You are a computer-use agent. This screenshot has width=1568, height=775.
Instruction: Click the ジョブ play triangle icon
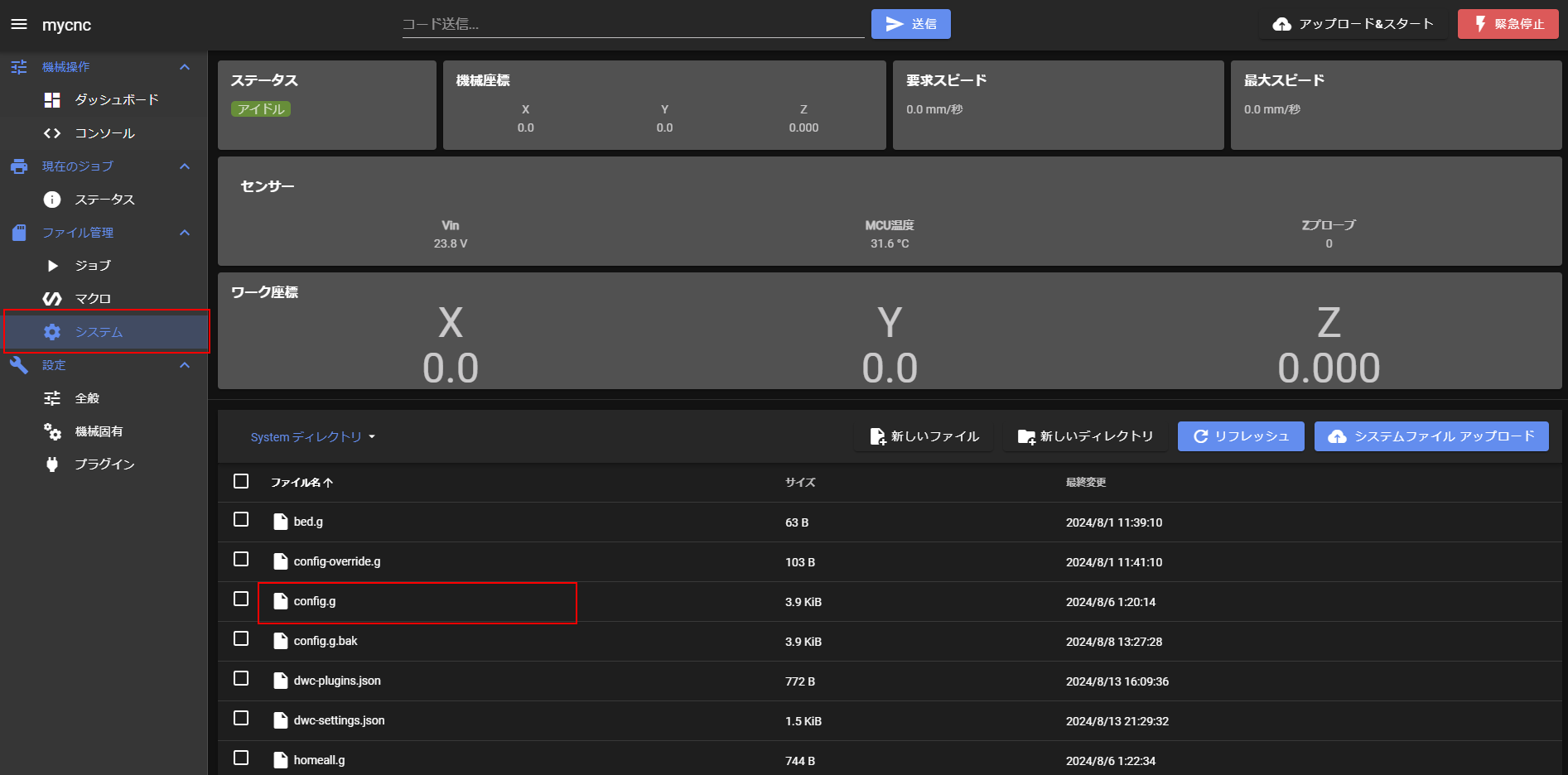coord(52,266)
